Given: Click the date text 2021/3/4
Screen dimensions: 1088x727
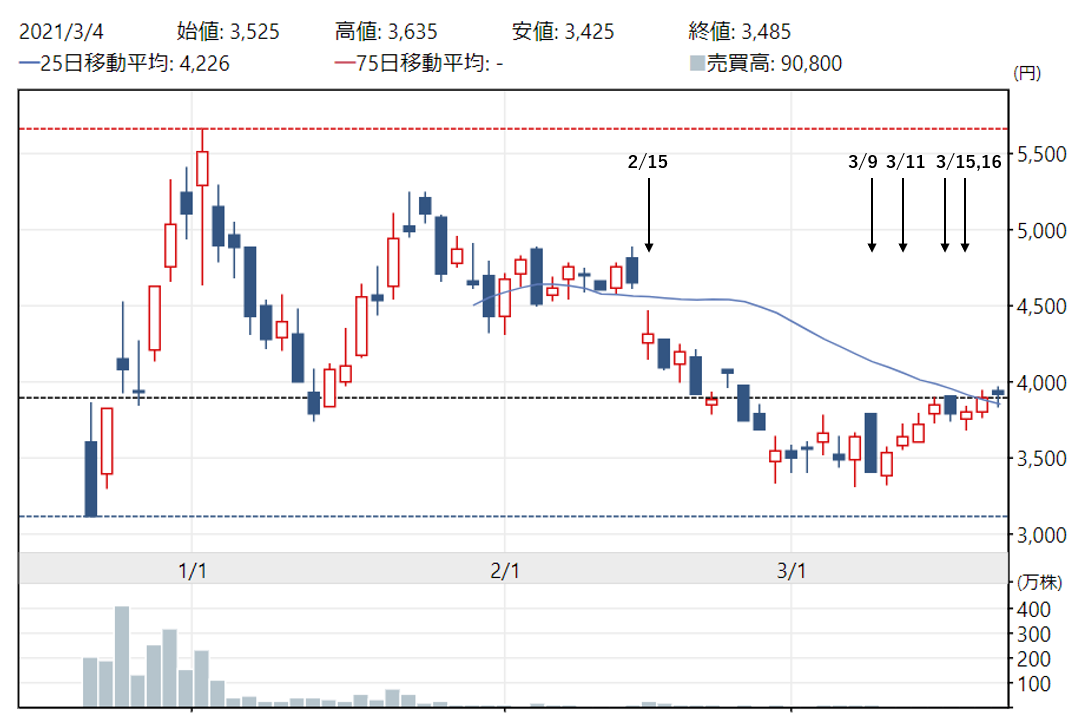Looking at the screenshot, I should tap(61, 31).
